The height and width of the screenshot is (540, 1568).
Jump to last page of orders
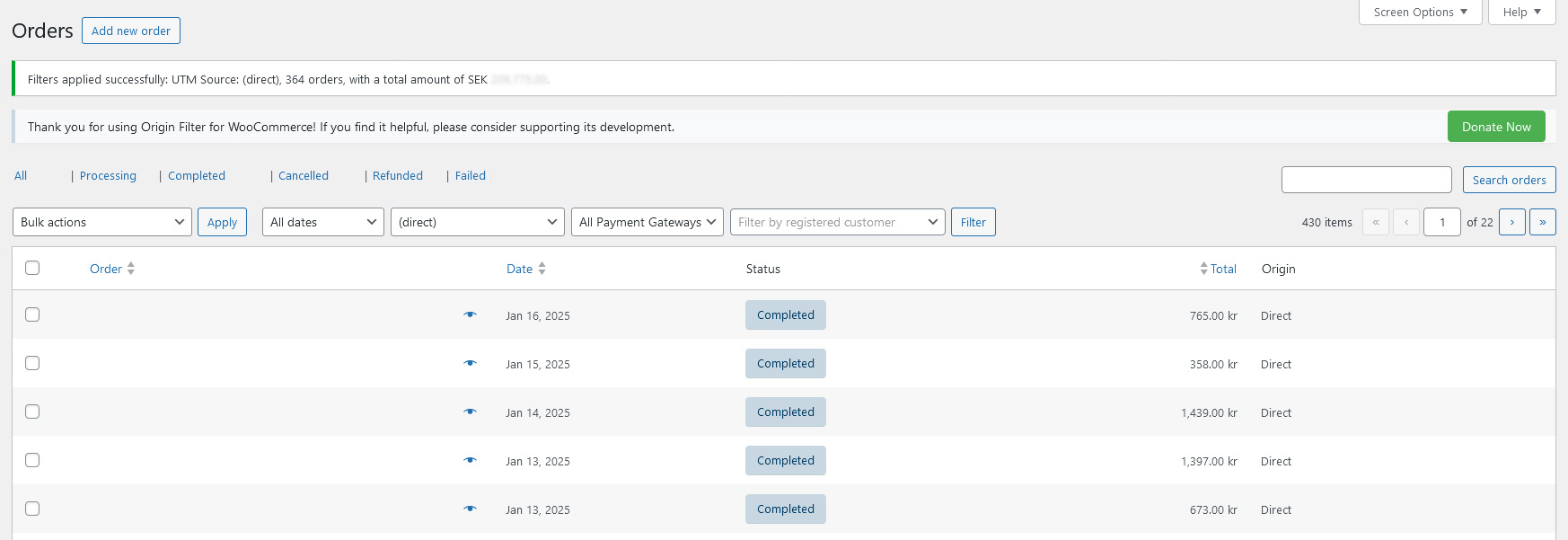pos(1542,222)
